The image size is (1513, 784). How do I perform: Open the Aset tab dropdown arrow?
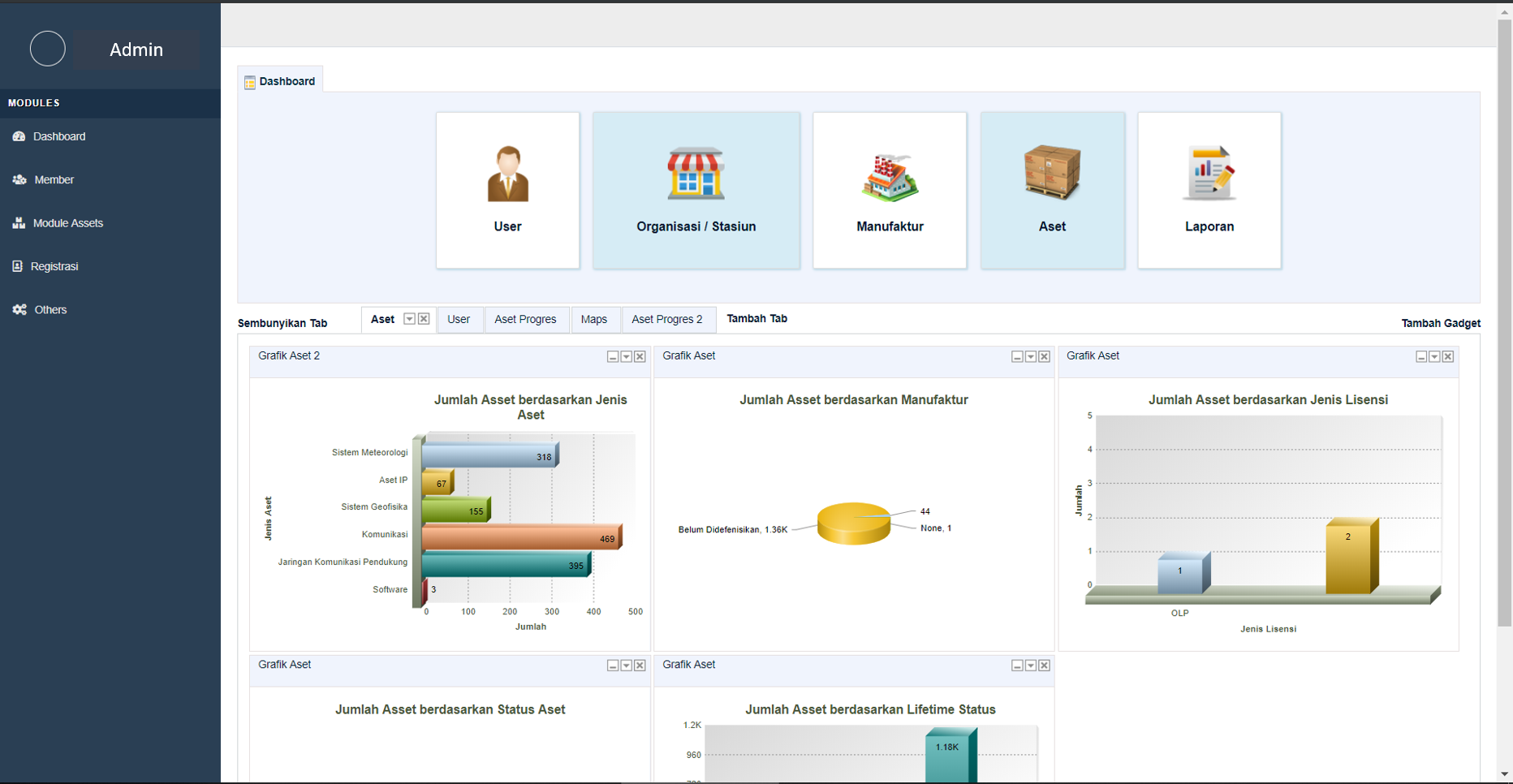tap(409, 319)
